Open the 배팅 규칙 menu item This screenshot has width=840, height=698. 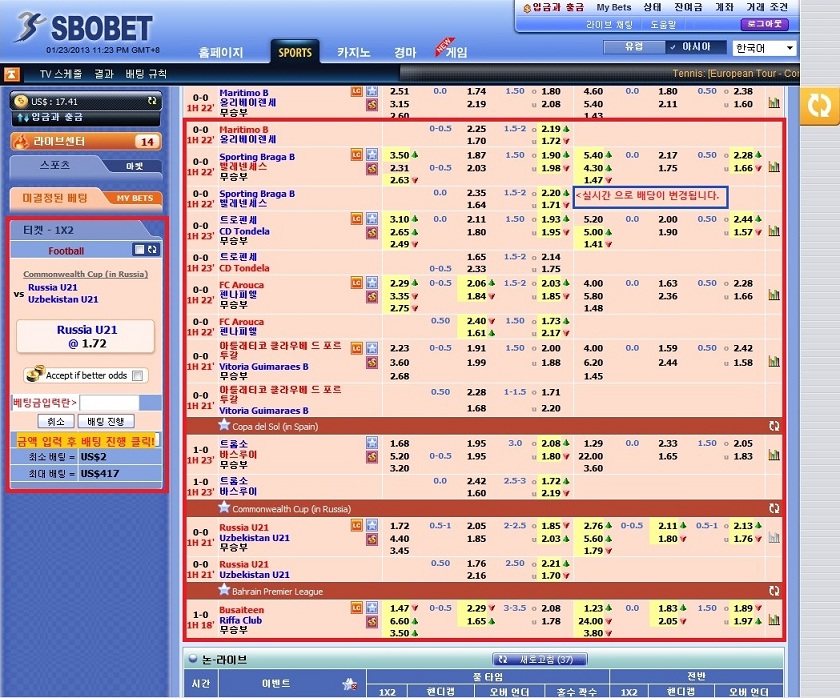click(146, 74)
